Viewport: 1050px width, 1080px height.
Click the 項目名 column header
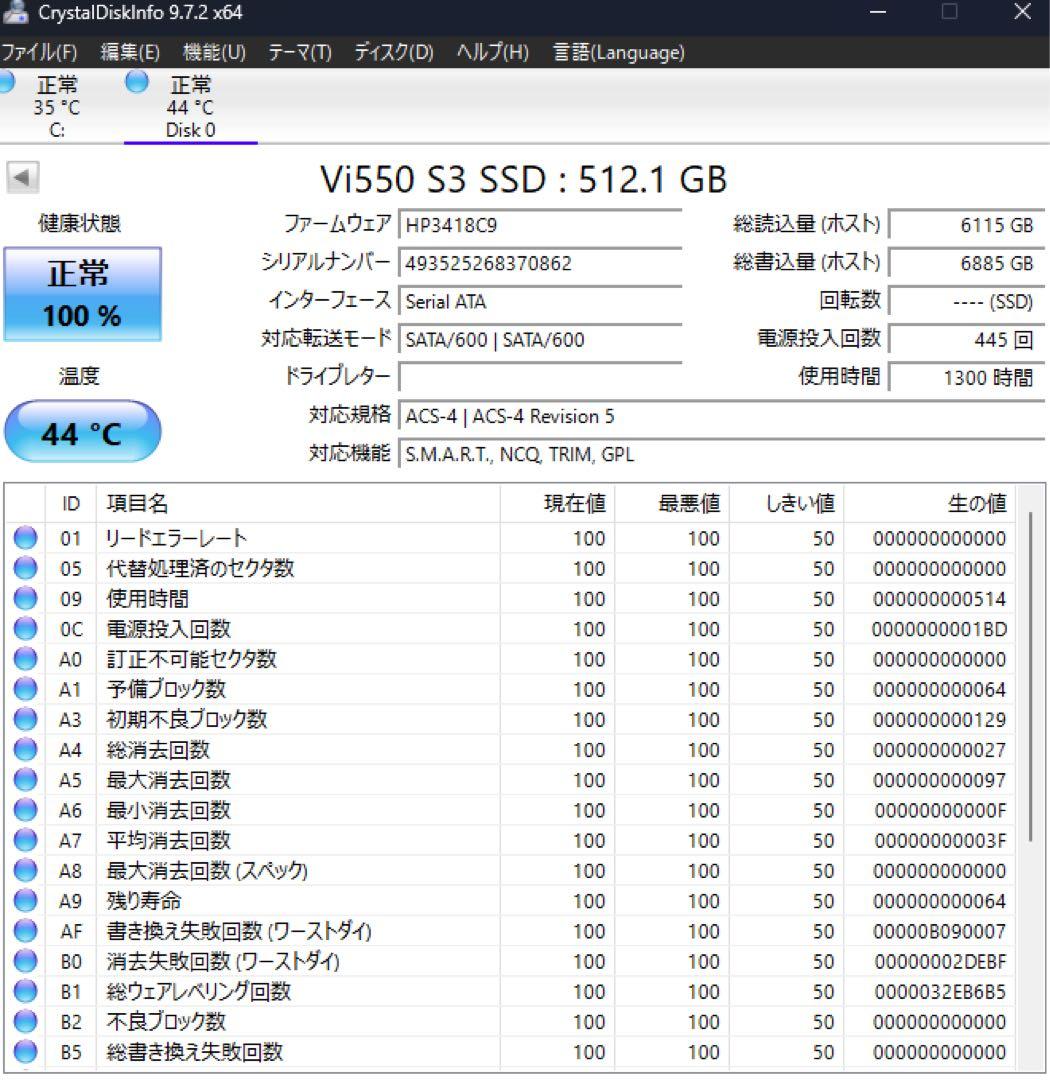(298, 503)
